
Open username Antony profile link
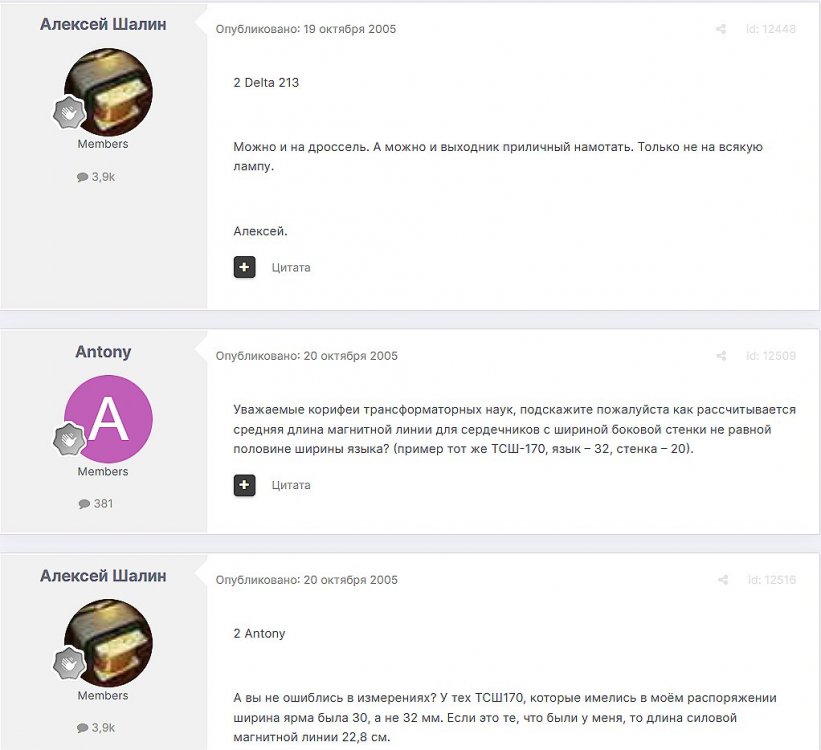point(103,351)
